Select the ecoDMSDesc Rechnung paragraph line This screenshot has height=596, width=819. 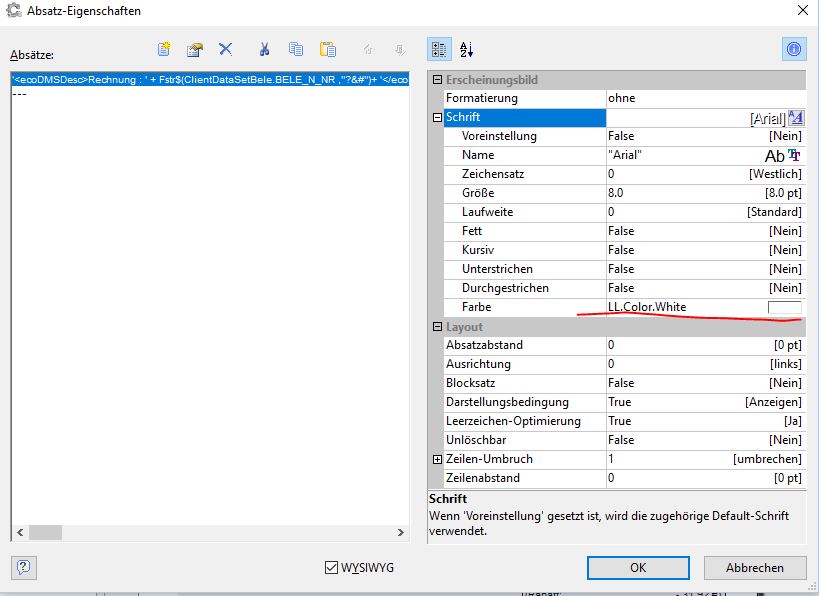pyautogui.click(x=210, y=80)
